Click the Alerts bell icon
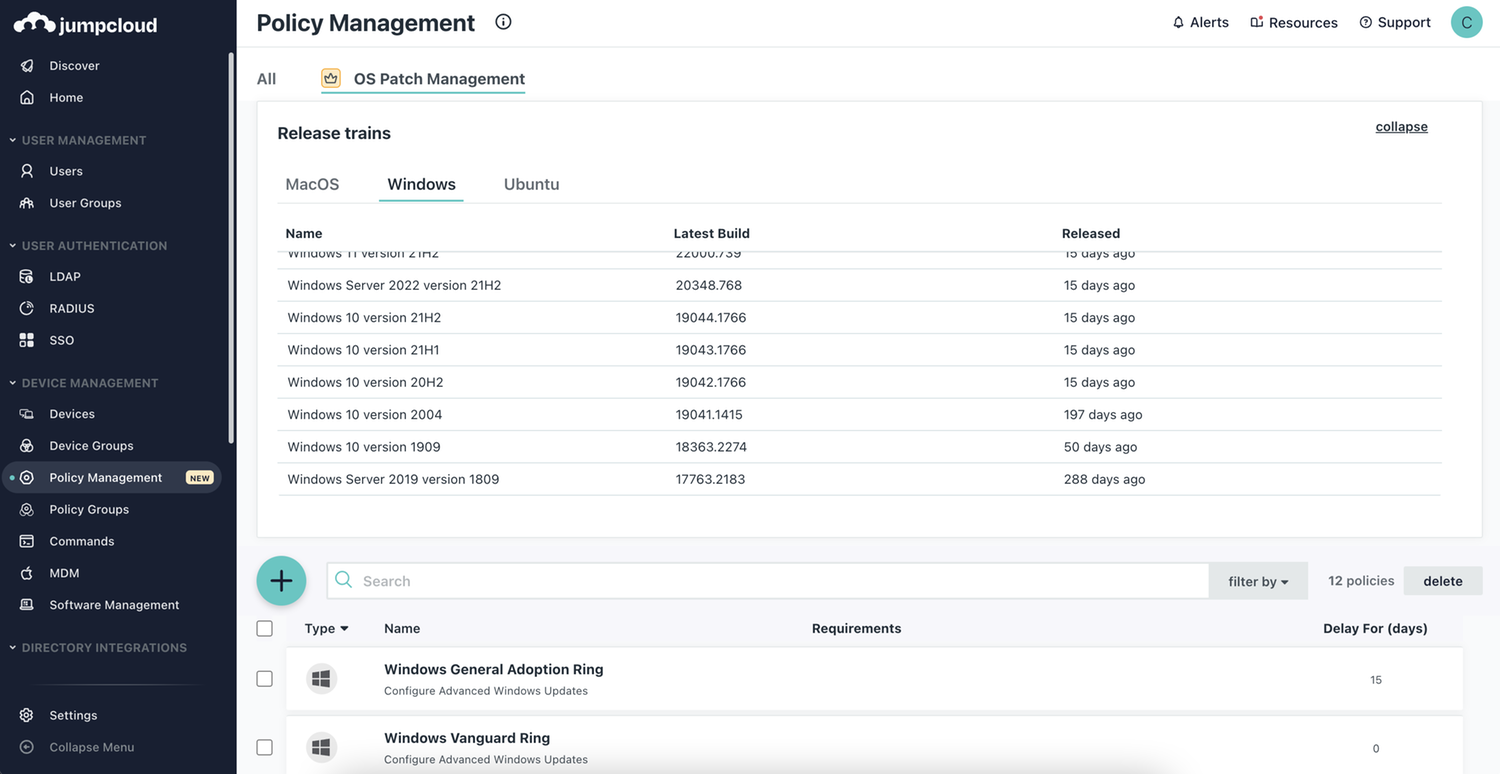This screenshot has width=1500, height=774. point(1178,22)
